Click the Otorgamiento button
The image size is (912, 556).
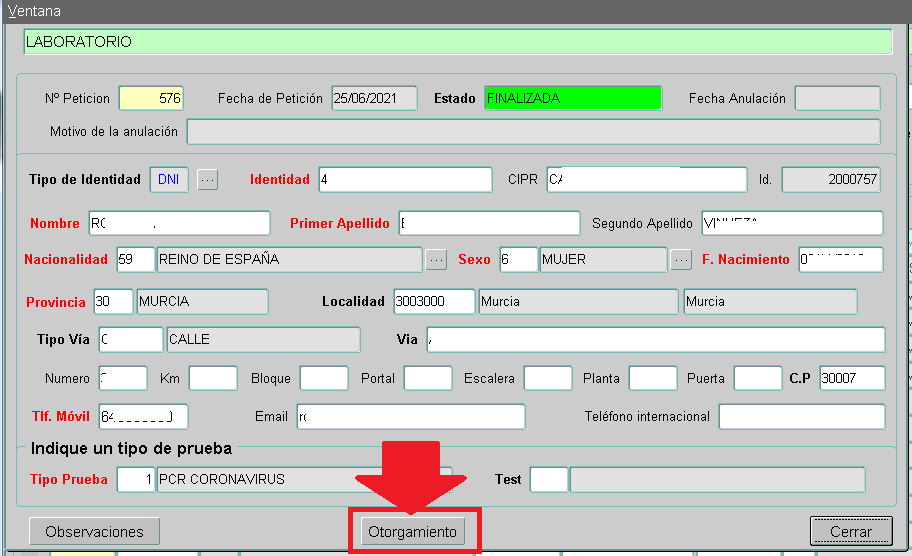pyautogui.click(x=411, y=532)
